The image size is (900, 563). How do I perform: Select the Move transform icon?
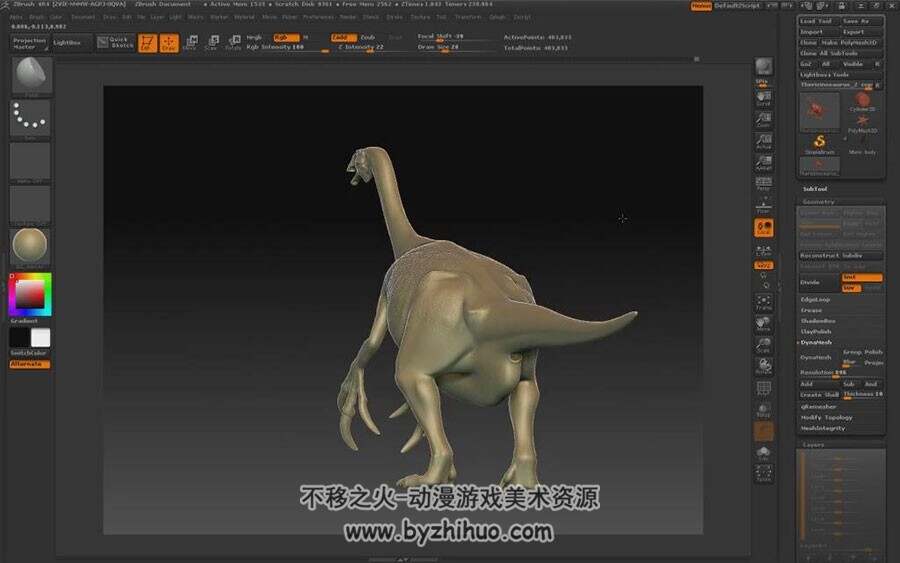(x=191, y=43)
